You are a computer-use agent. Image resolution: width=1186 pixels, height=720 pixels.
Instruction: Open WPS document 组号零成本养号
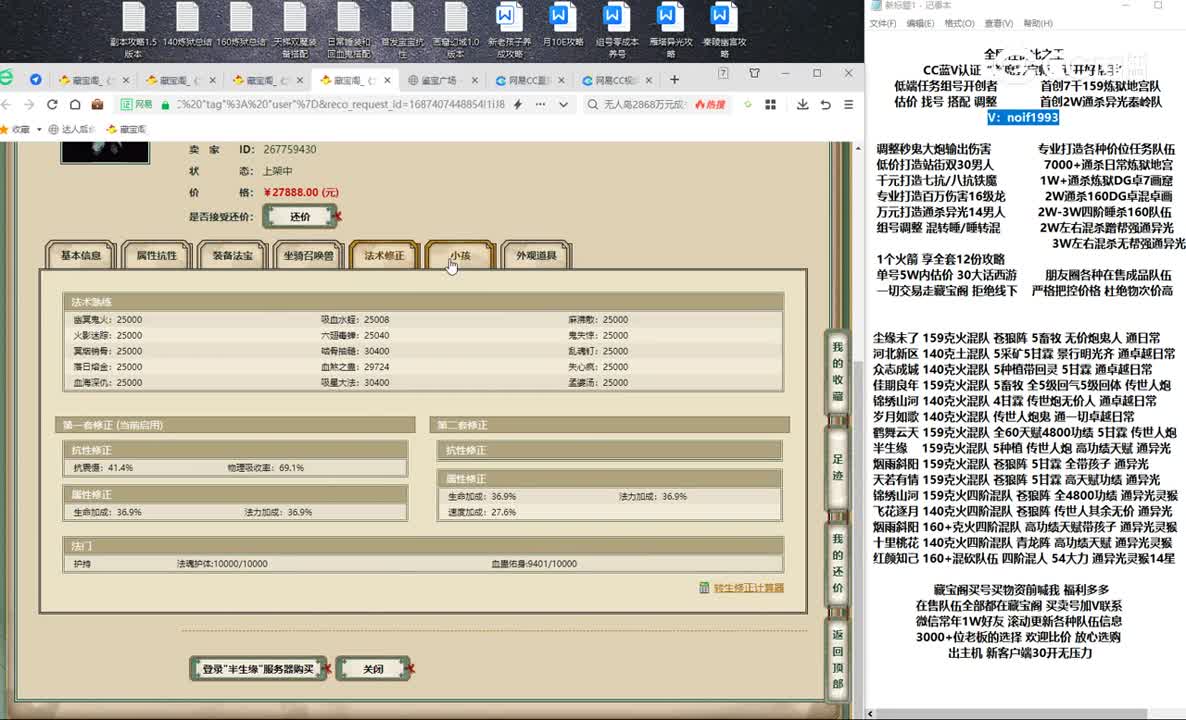(x=616, y=29)
